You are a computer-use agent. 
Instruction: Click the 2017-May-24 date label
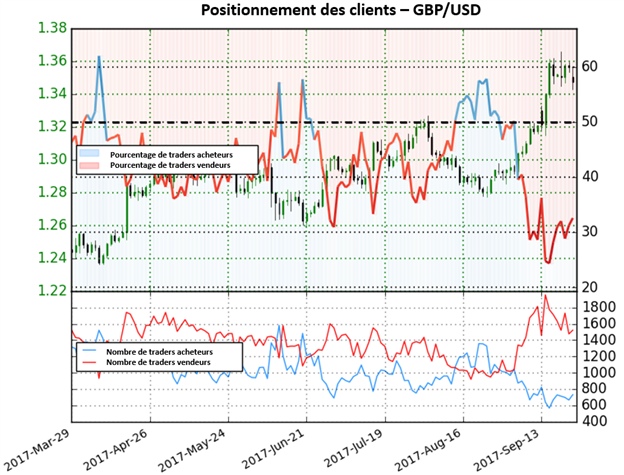[193, 451]
